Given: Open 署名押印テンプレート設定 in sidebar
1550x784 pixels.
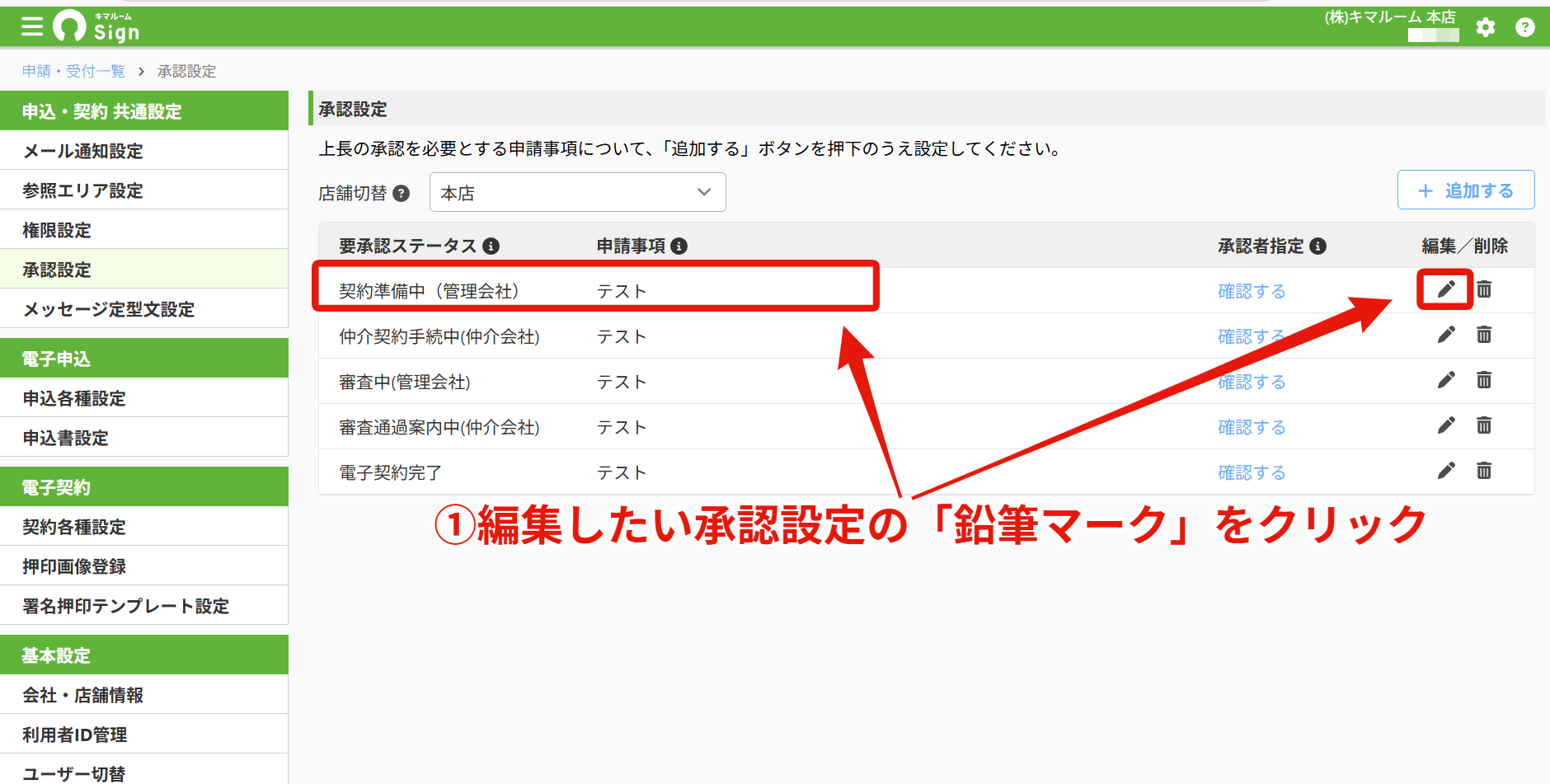Looking at the screenshot, I should [144, 606].
